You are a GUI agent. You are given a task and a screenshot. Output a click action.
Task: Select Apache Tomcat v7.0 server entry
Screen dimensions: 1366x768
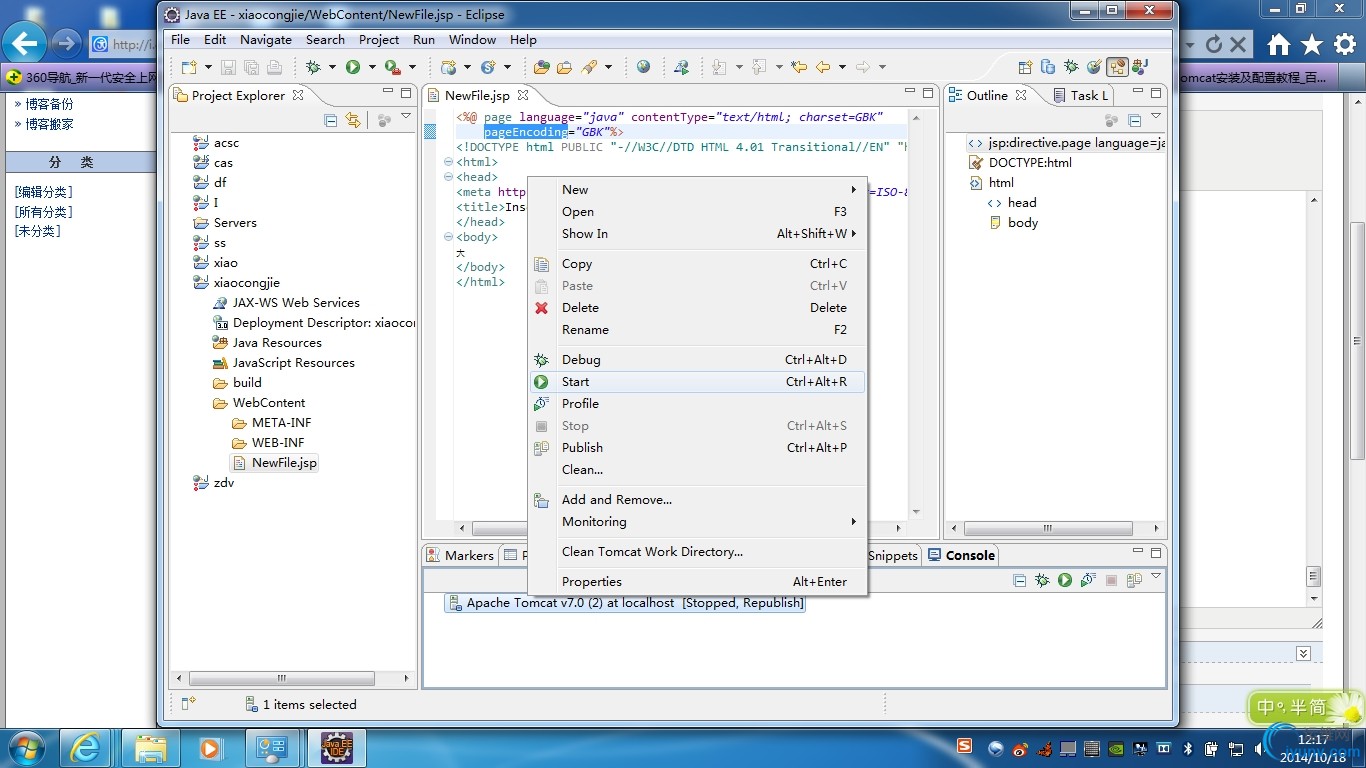(625, 603)
